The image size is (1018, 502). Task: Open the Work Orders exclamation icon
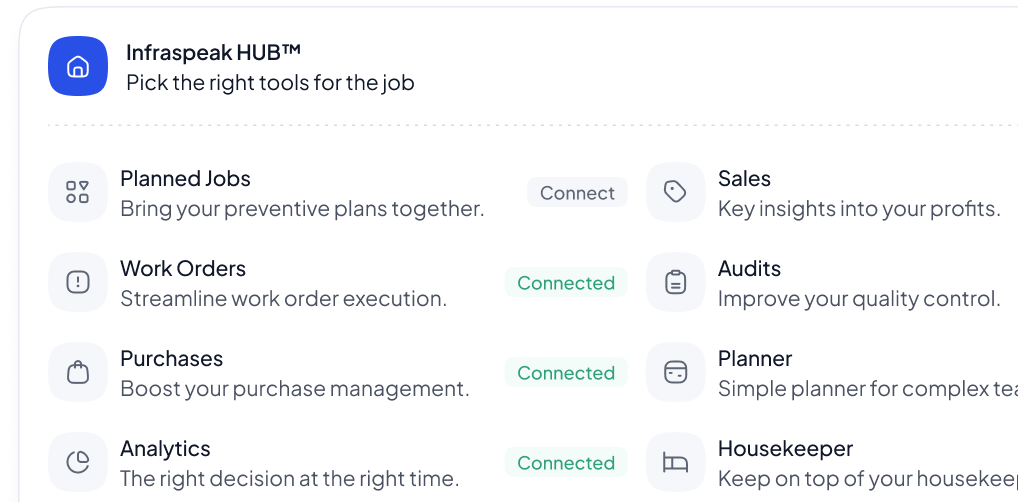(x=78, y=282)
